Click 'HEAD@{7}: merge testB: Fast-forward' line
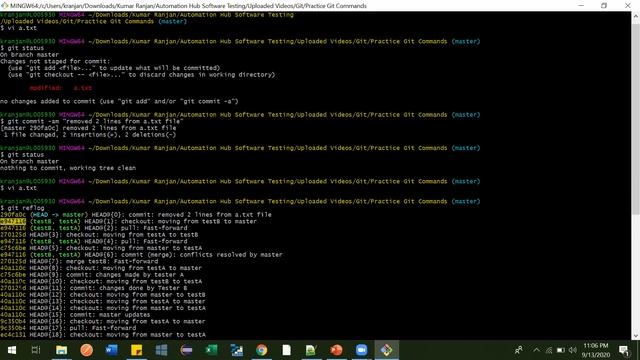Image resolution: width=640 pixels, height=360 pixels. click(x=93, y=261)
